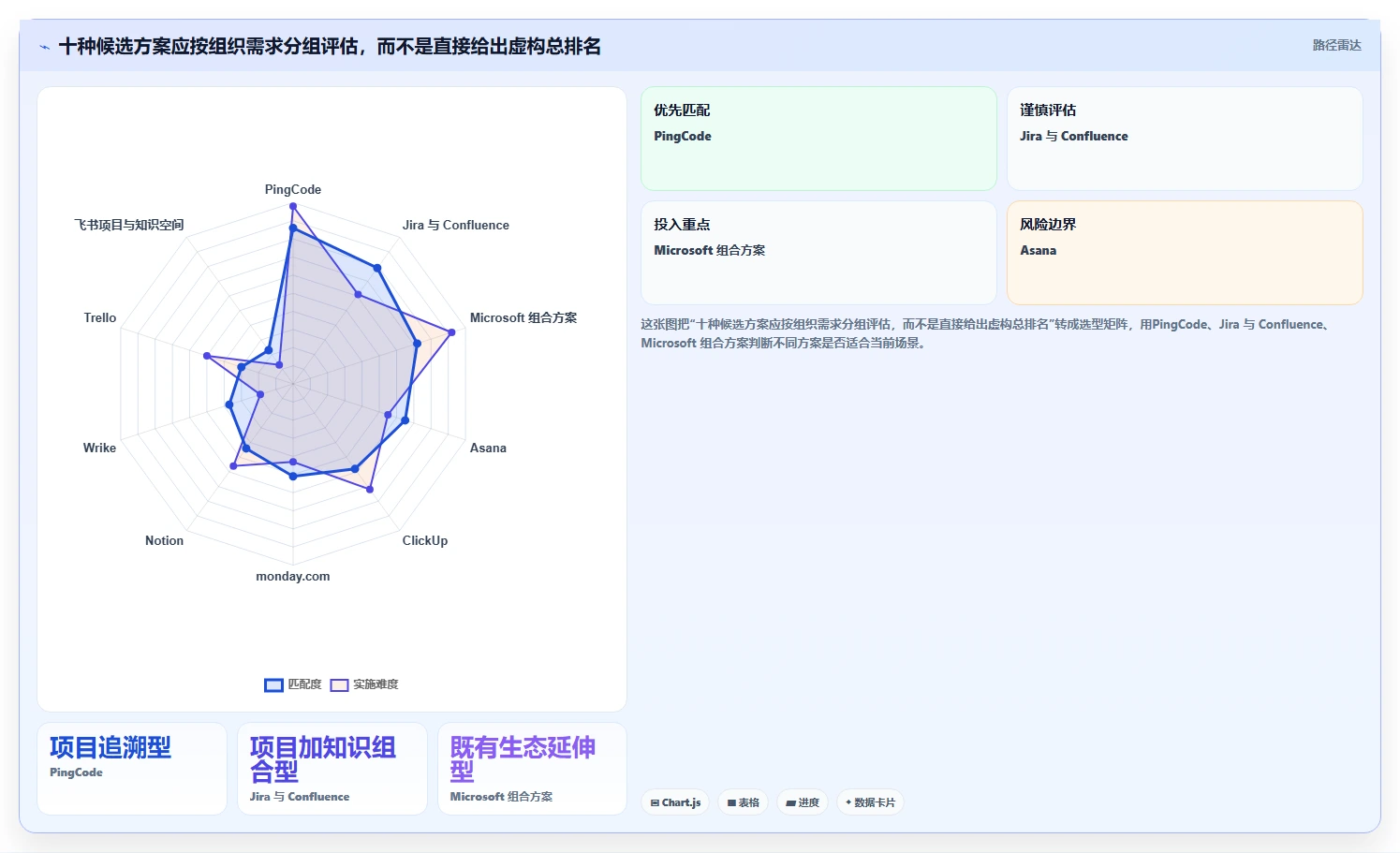Click the Notion radar axis label
This screenshot has height=853, width=1400.
click(165, 540)
